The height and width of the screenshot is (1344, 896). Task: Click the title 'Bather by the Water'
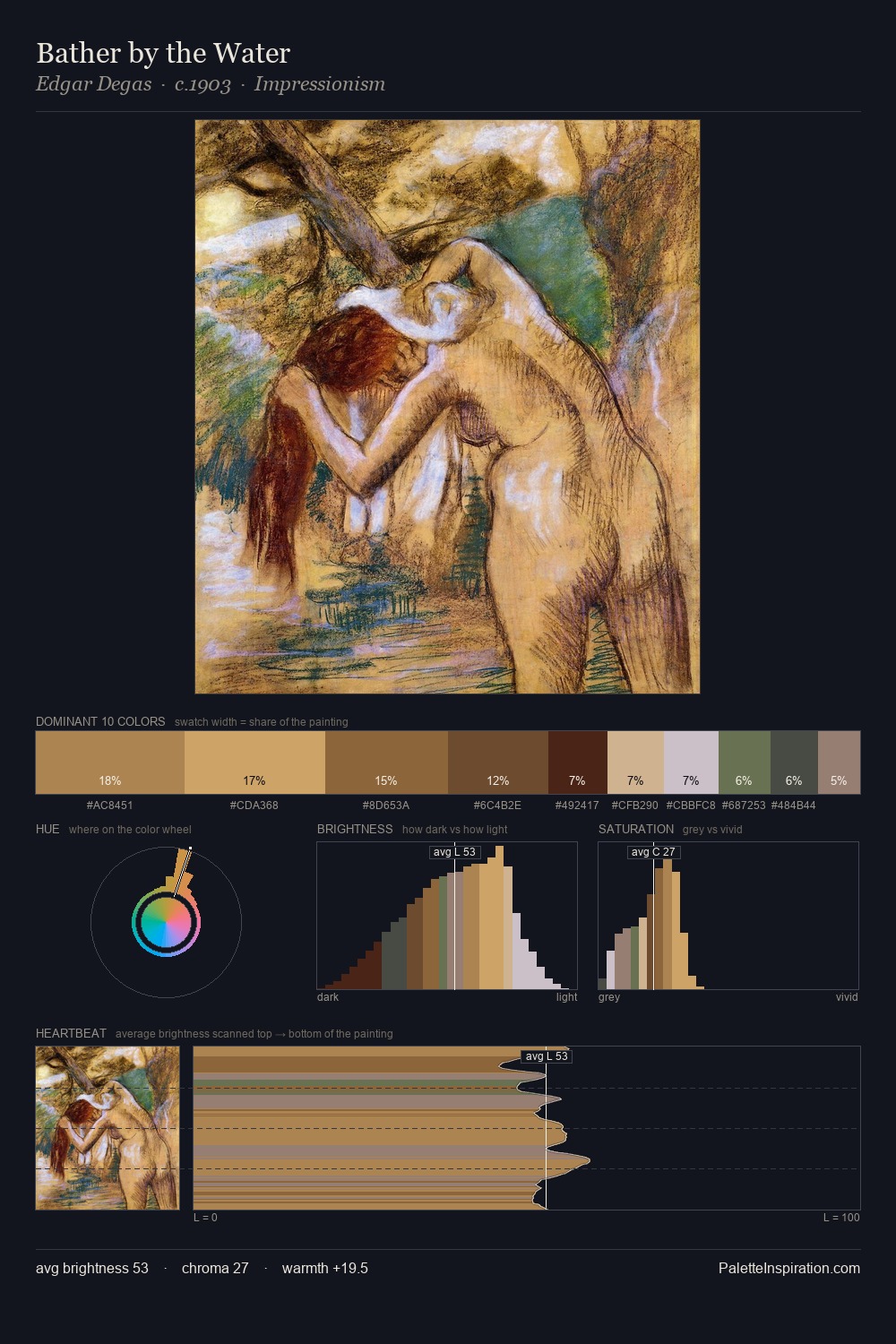163,53
